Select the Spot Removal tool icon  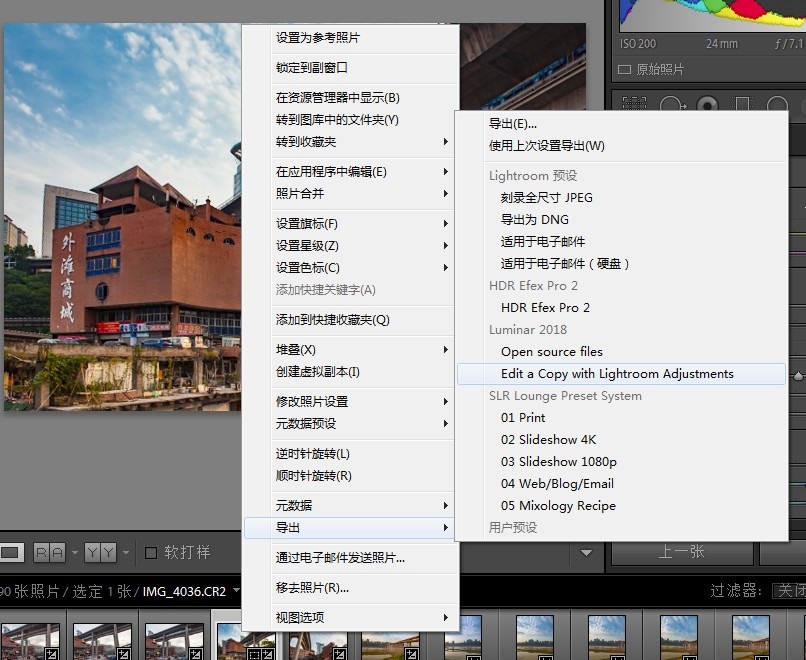[670, 104]
